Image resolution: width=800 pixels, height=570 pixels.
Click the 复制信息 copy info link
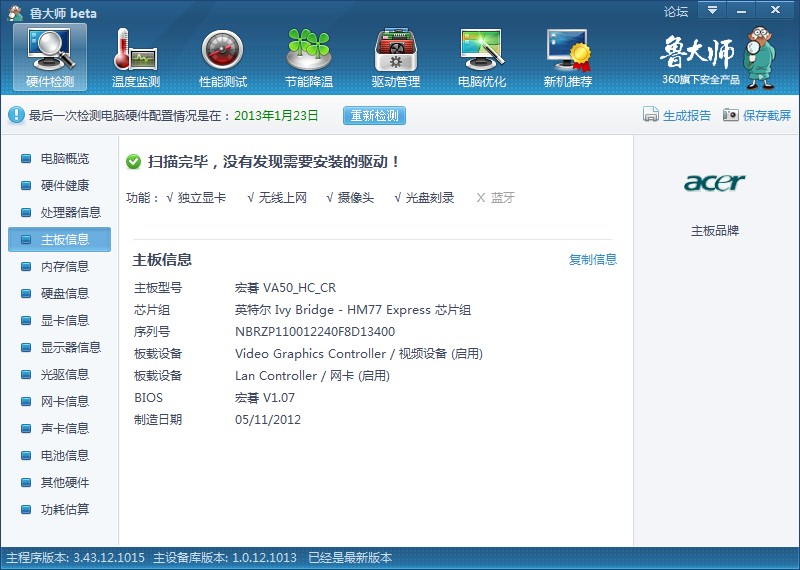(592, 260)
